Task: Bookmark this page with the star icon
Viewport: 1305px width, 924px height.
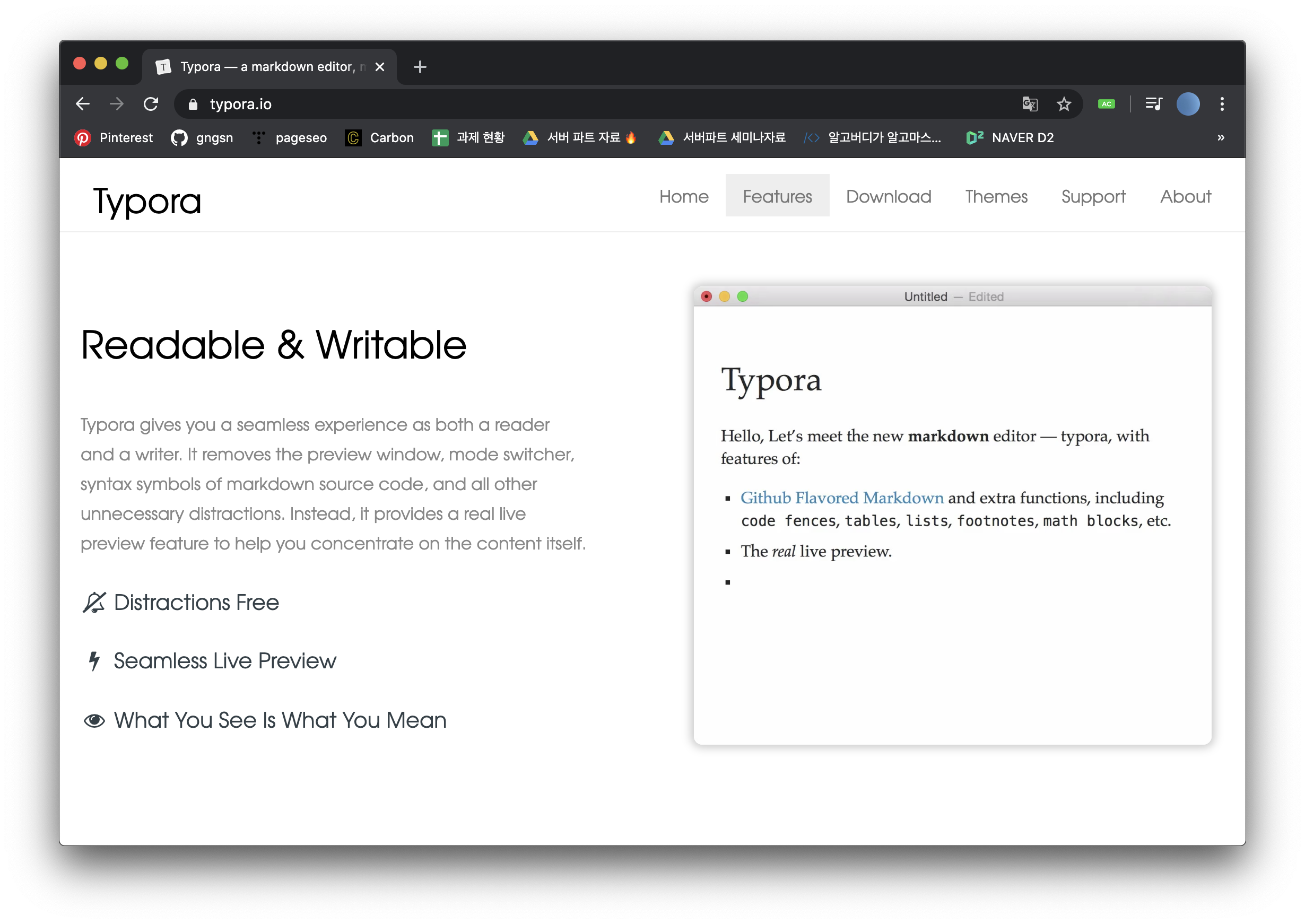Action: pos(1064,104)
